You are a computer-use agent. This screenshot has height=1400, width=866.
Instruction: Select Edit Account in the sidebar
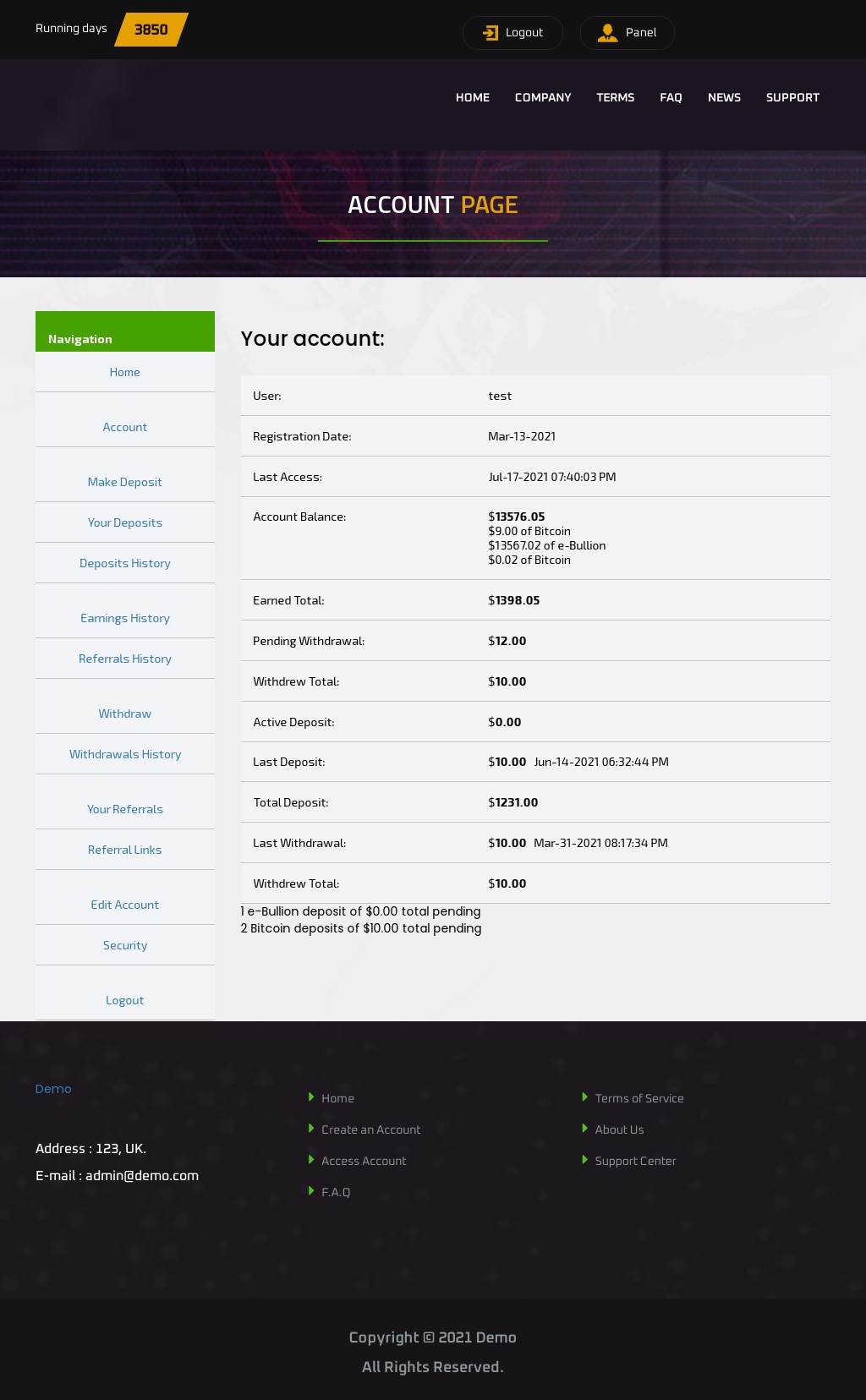124,905
